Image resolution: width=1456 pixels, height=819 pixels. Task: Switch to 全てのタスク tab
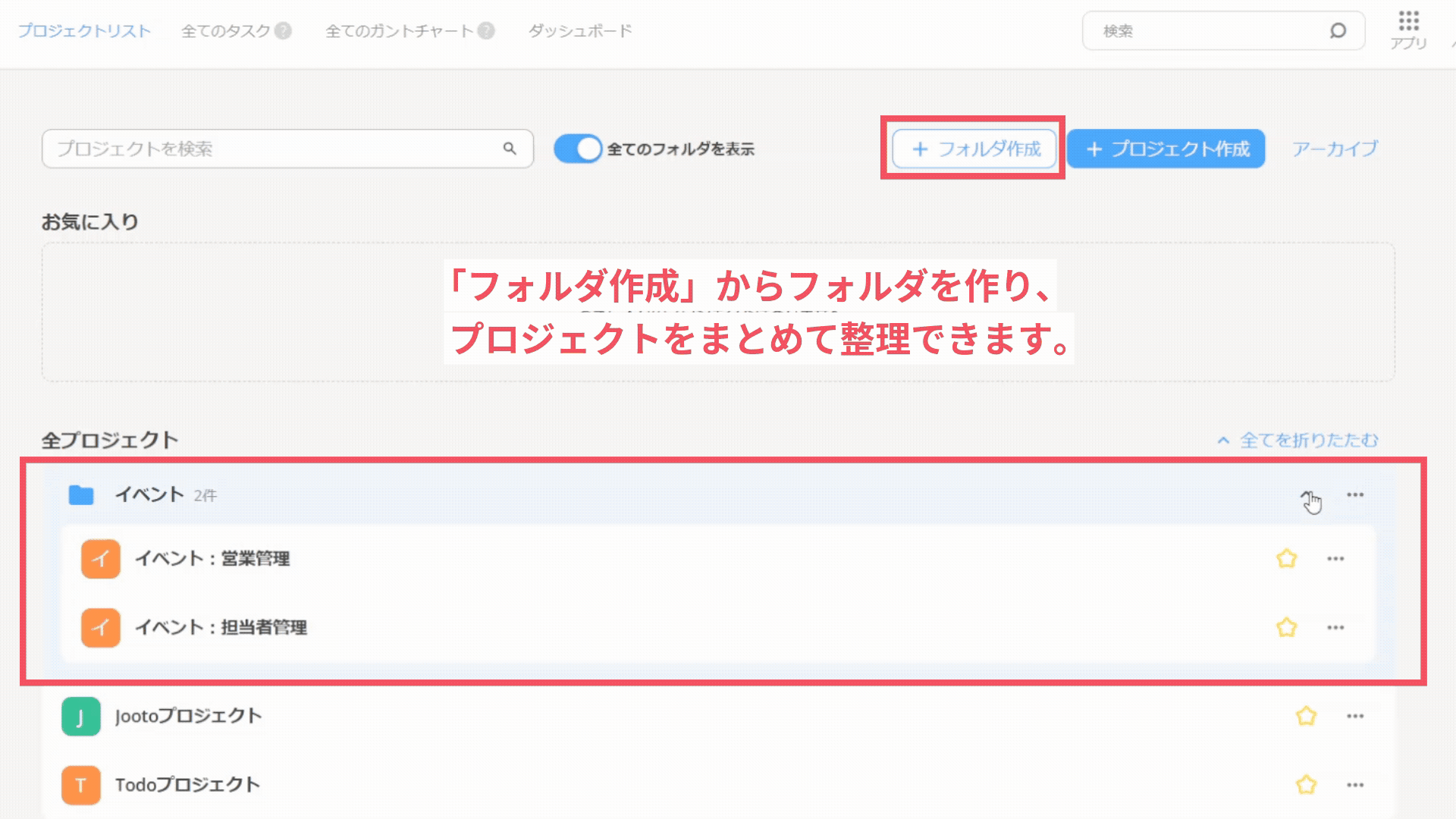pos(225,31)
